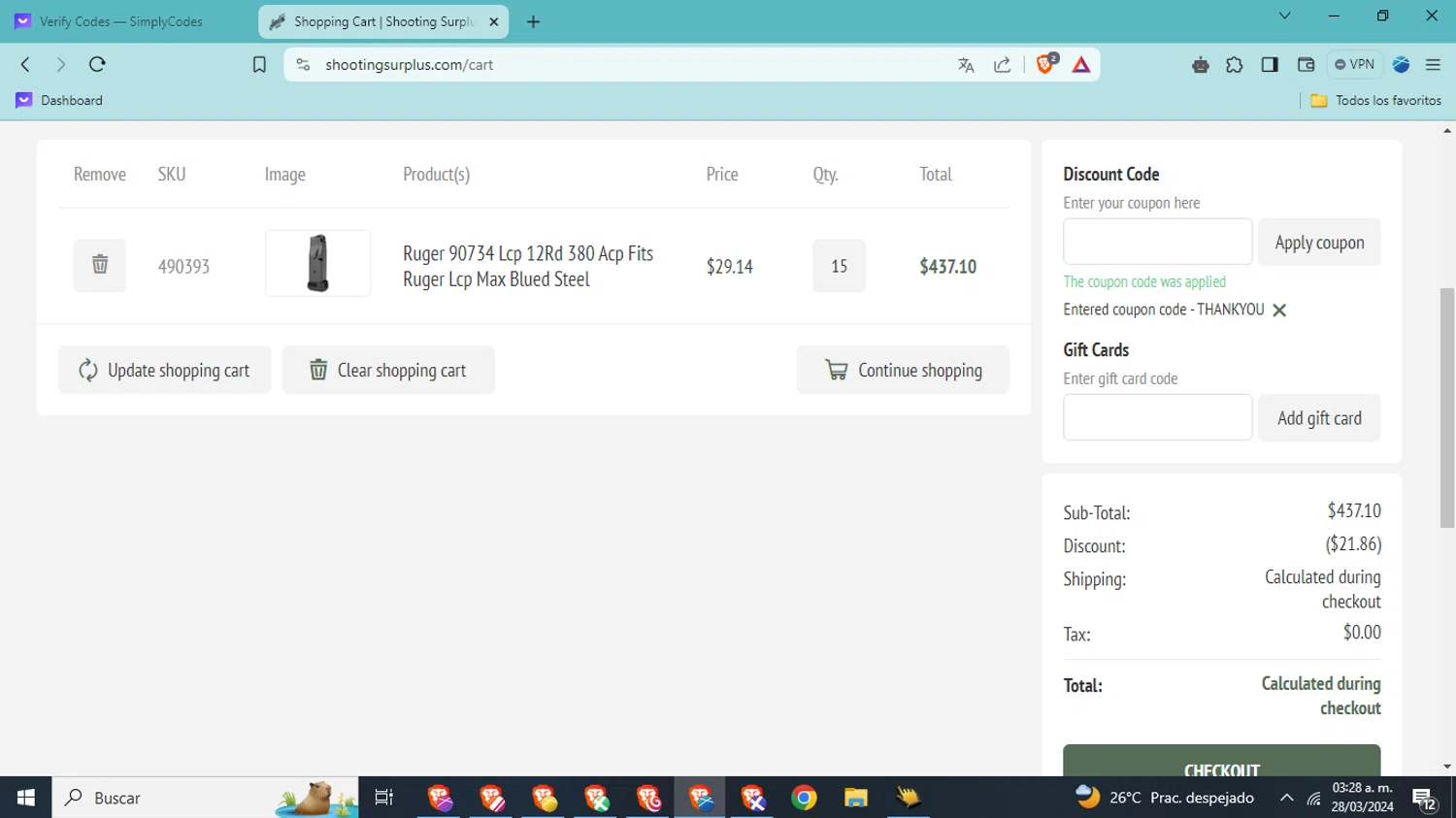This screenshot has height=818, width=1456.
Task: Share this page icon
Action: (1003, 65)
